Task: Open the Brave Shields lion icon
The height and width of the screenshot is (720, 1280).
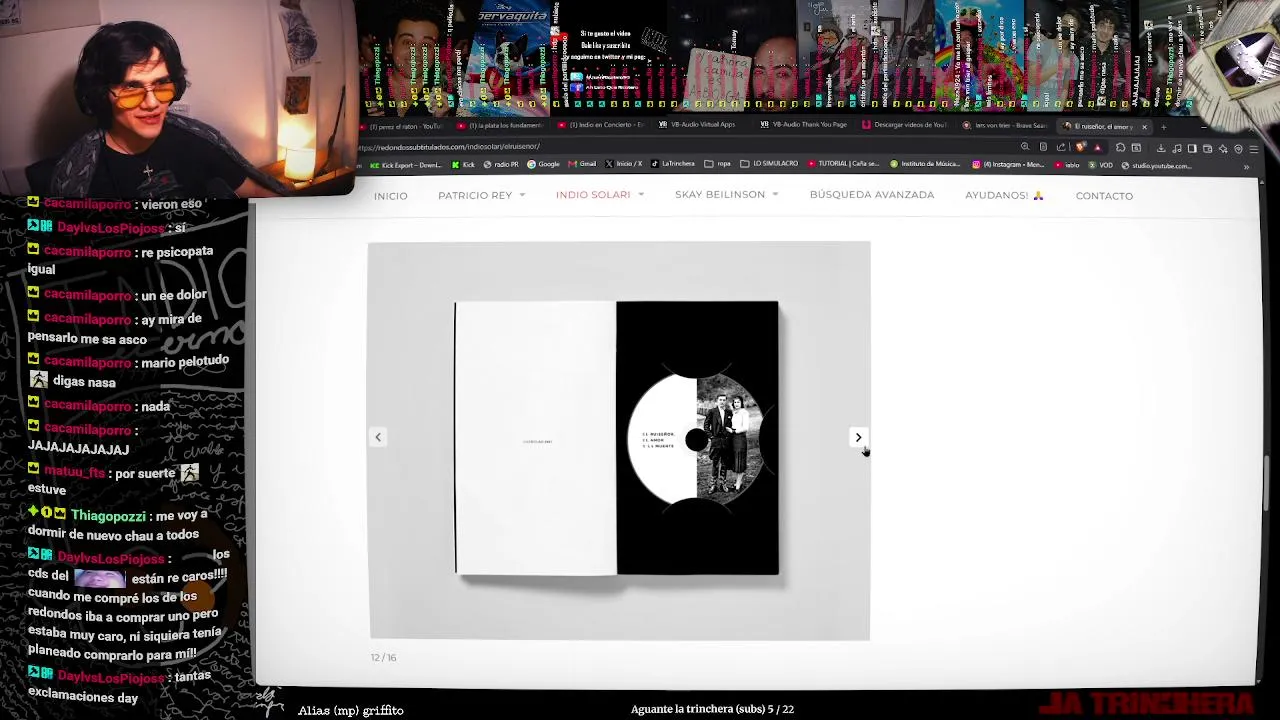Action: [1080, 147]
